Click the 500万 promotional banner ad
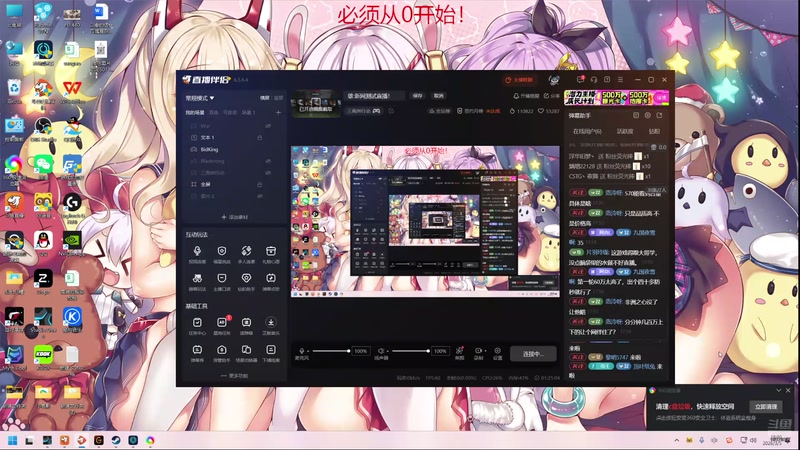Image resolution: width=800 pixels, height=450 pixels. (x=616, y=97)
